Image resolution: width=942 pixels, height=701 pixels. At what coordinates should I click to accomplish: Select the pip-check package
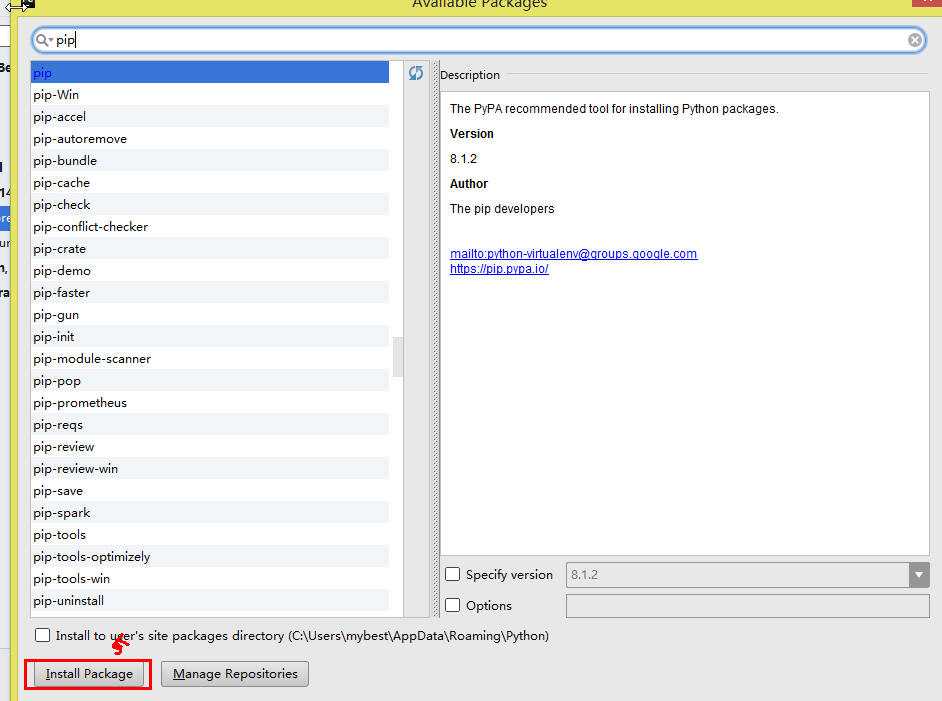(x=210, y=205)
